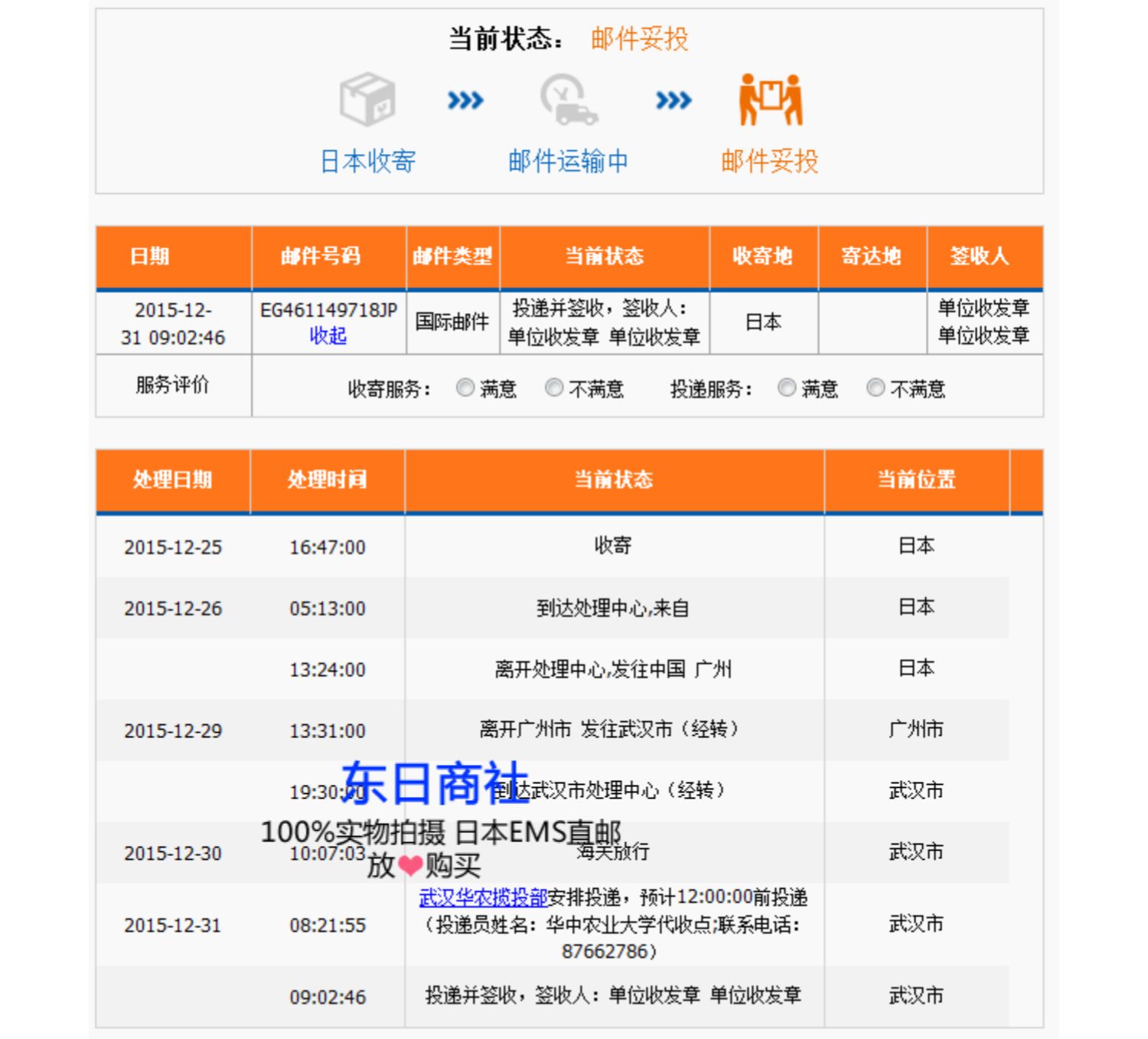Click the 日本收寄 step label
The height and width of the screenshot is (1039, 1148).
367,162
